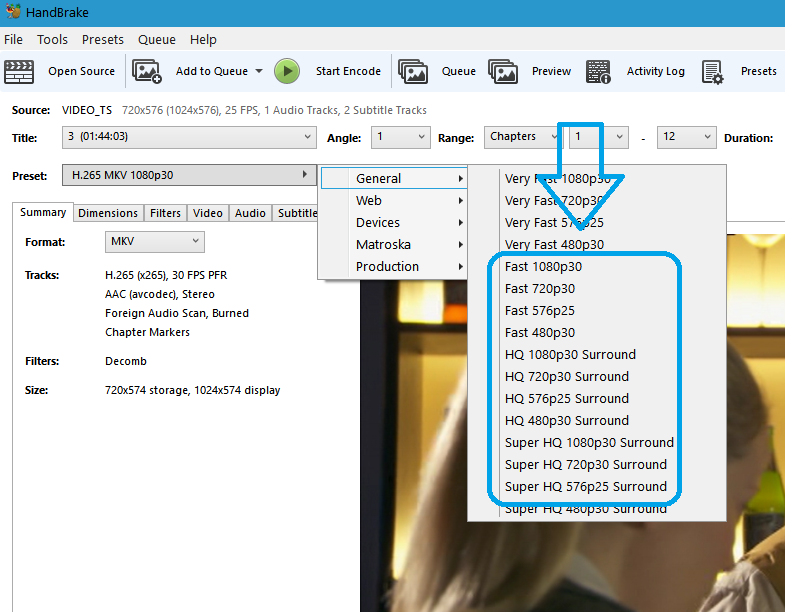Click the Decomb filter text
The height and width of the screenshot is (612, 785).
click(x=126, y=361)
